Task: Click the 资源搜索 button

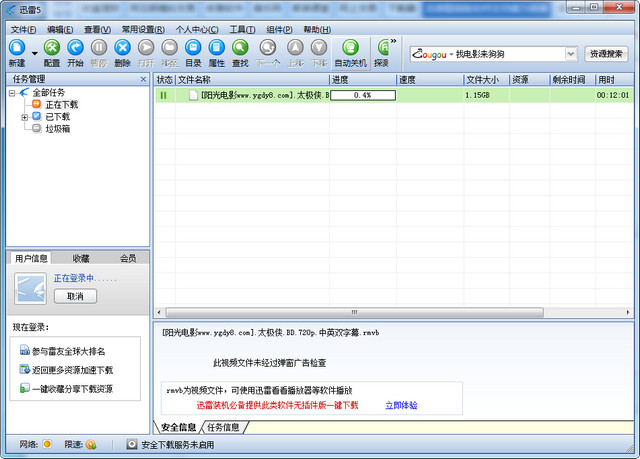Action: point(606,54)
